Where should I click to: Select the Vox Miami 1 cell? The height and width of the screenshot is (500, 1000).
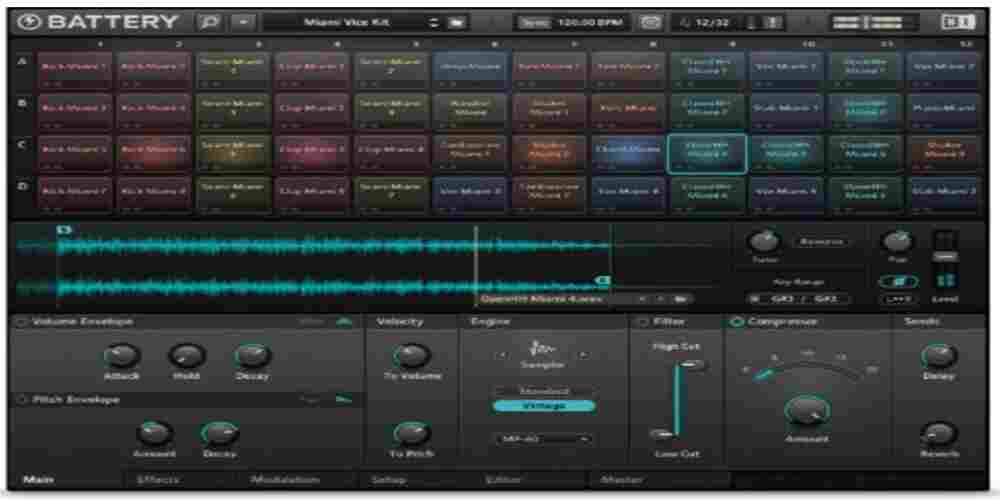click(x=786, y=70)
